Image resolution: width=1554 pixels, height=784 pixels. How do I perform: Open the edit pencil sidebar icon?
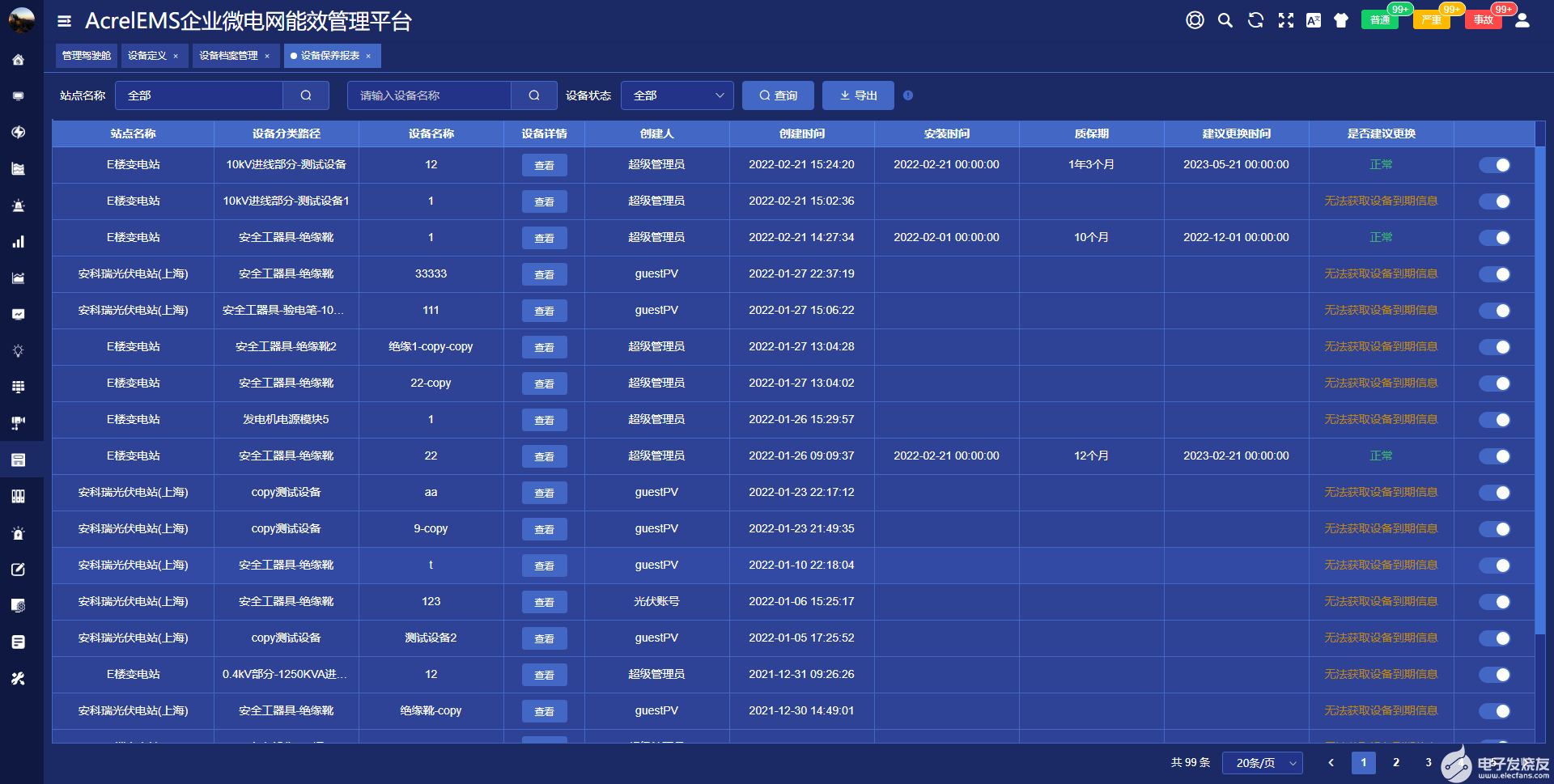[18, 570]
